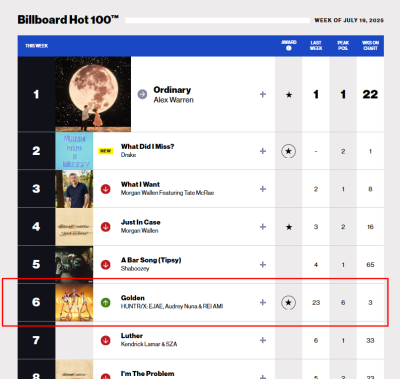Screen dimensions: 400x379
Task: Expand What Did I Miss? with plus icon
Action: (263, 151)
